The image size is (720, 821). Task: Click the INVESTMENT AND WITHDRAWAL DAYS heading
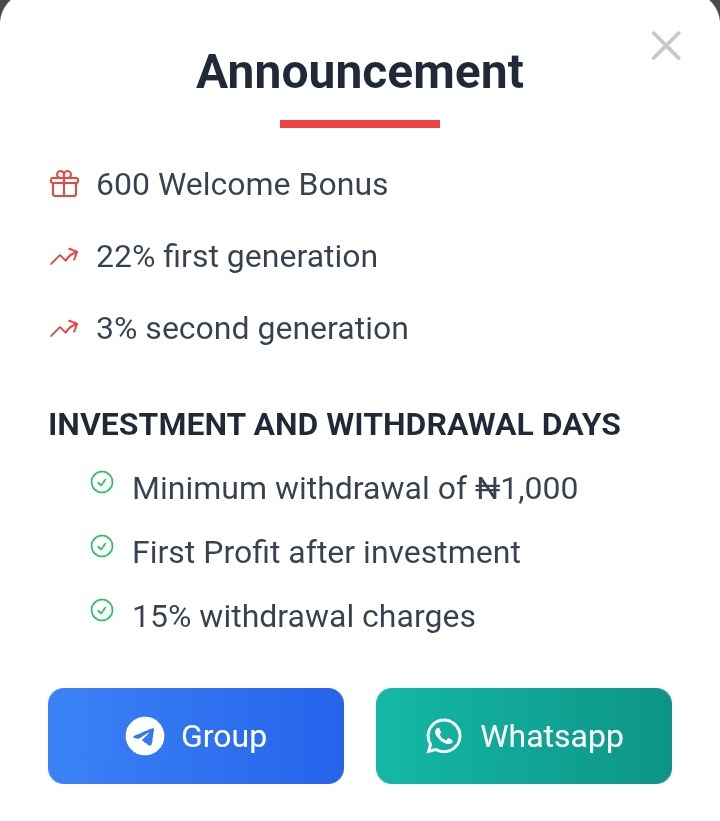[x=335, y=424]
